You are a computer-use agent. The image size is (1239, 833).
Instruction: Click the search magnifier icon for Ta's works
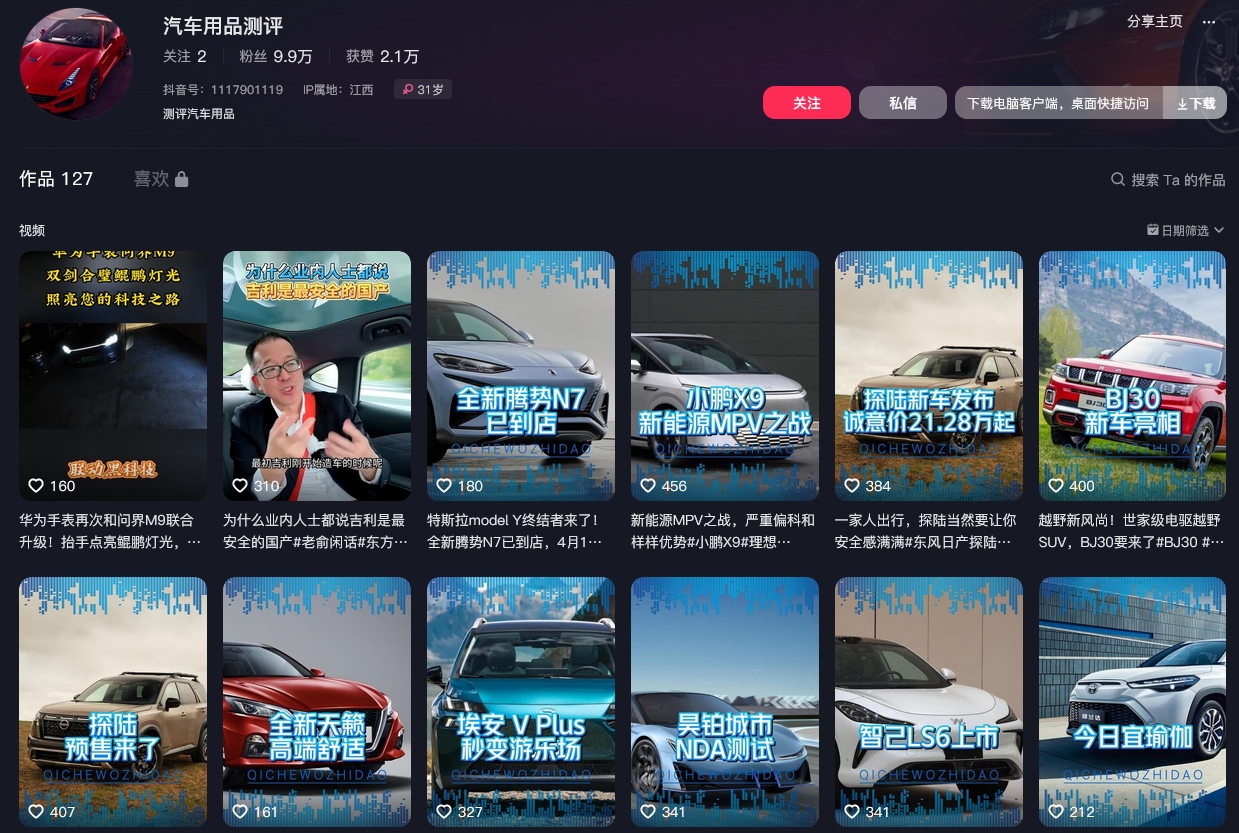(x=1118, y=180)
